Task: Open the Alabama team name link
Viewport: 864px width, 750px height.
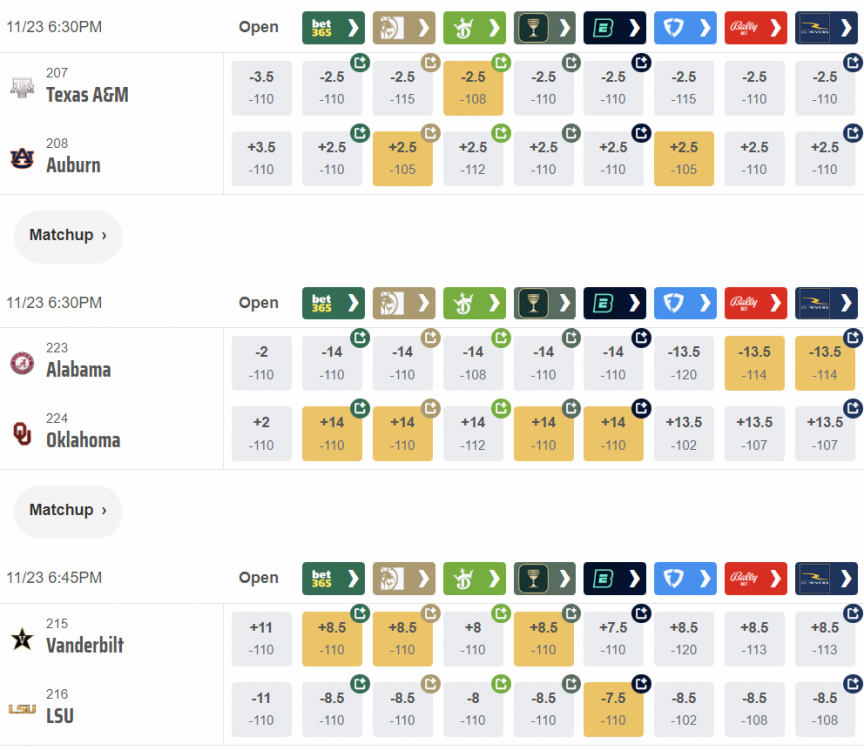Action: [x=78, y=370]
